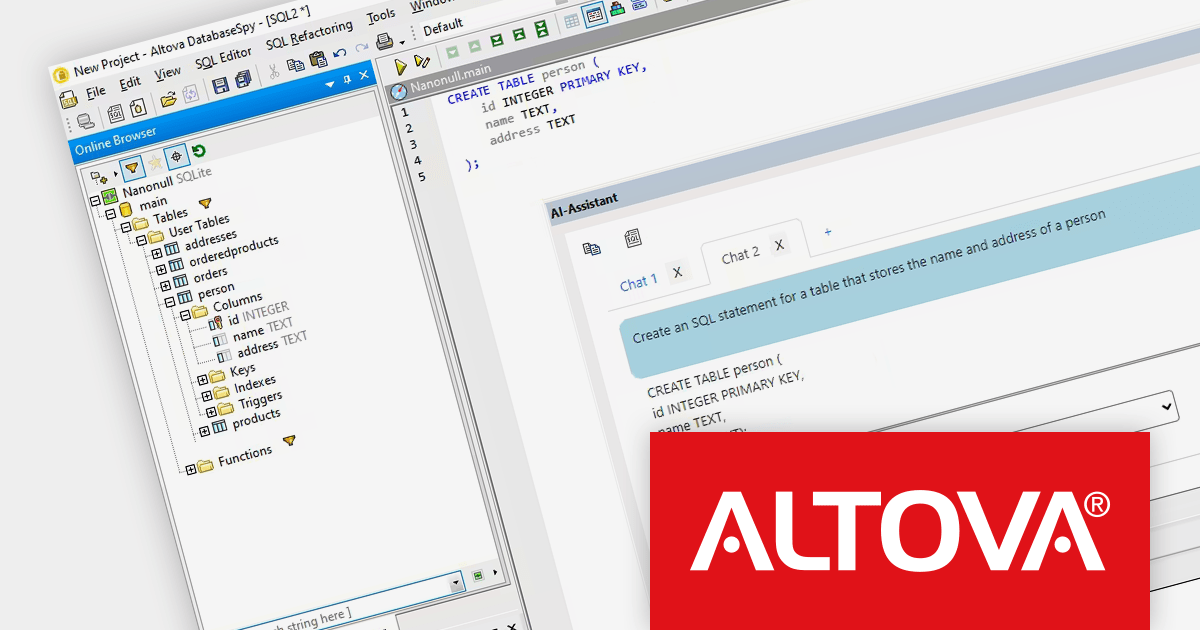Click the favorites star in Online Browser

pyautogui.click(x=154, y=162)
